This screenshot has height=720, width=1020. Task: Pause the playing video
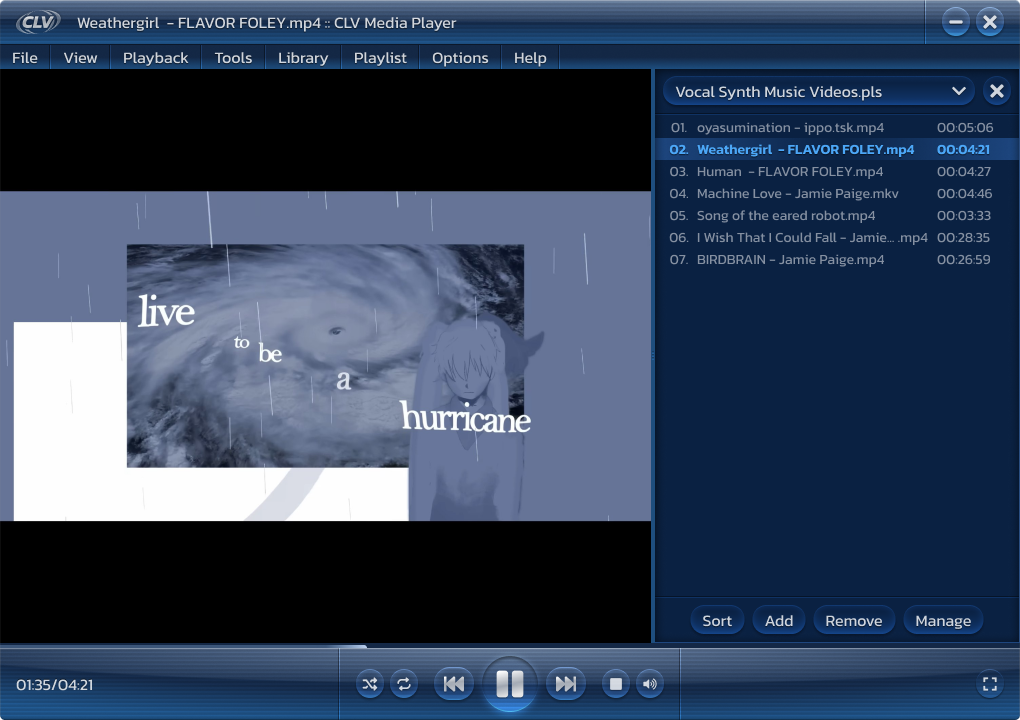click(x=509, y=684)
